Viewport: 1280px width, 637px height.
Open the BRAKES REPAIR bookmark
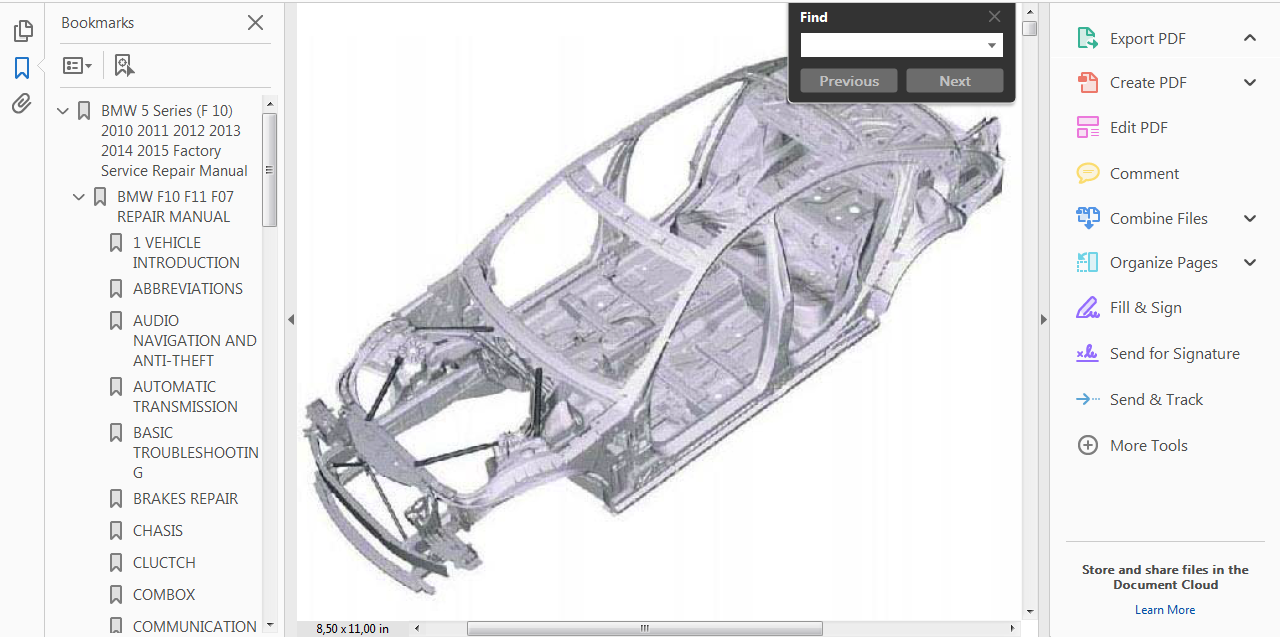[x=185, y=498]
